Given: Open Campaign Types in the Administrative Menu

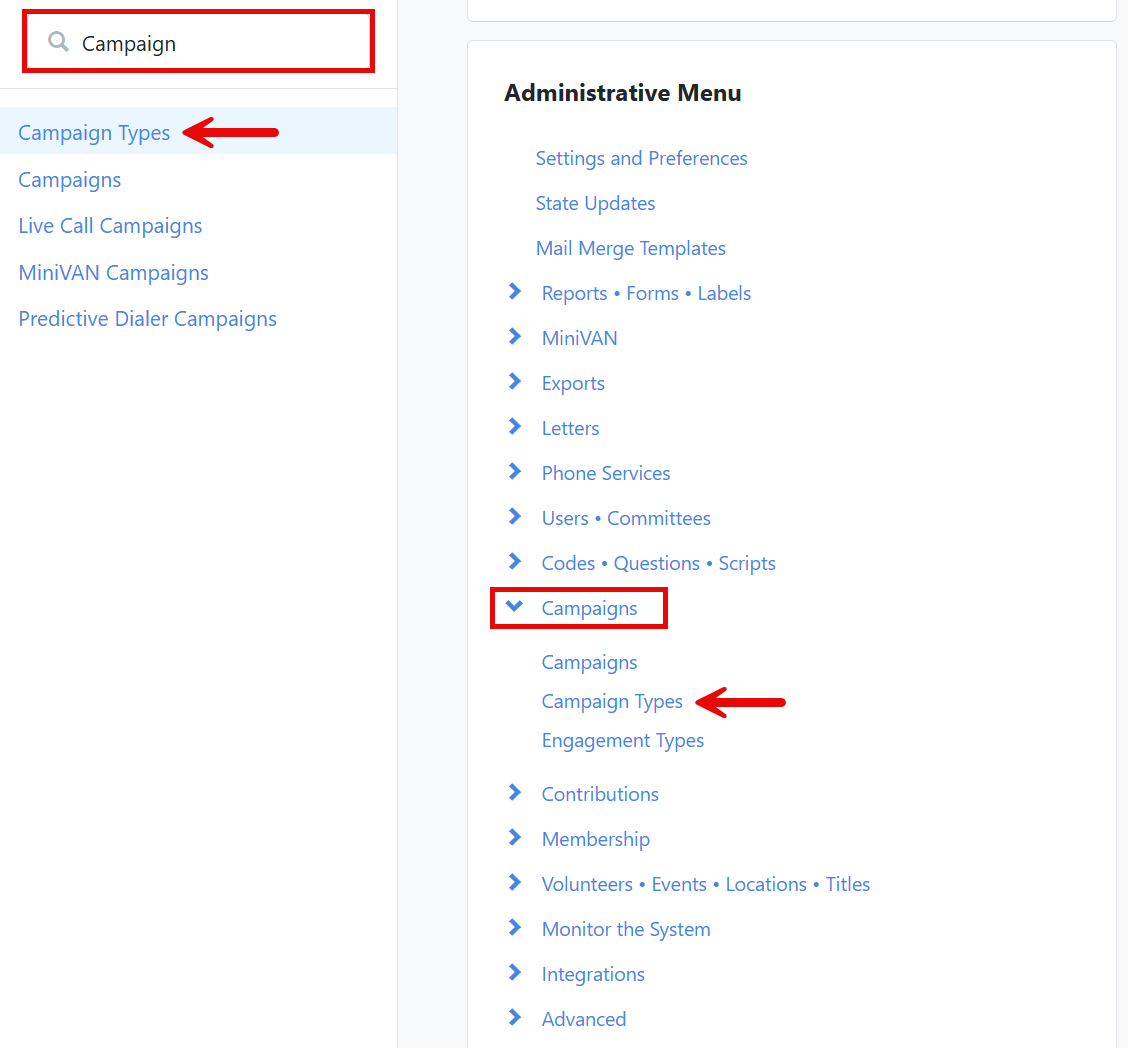Looking at the screenshot, I should click(611, 701).
